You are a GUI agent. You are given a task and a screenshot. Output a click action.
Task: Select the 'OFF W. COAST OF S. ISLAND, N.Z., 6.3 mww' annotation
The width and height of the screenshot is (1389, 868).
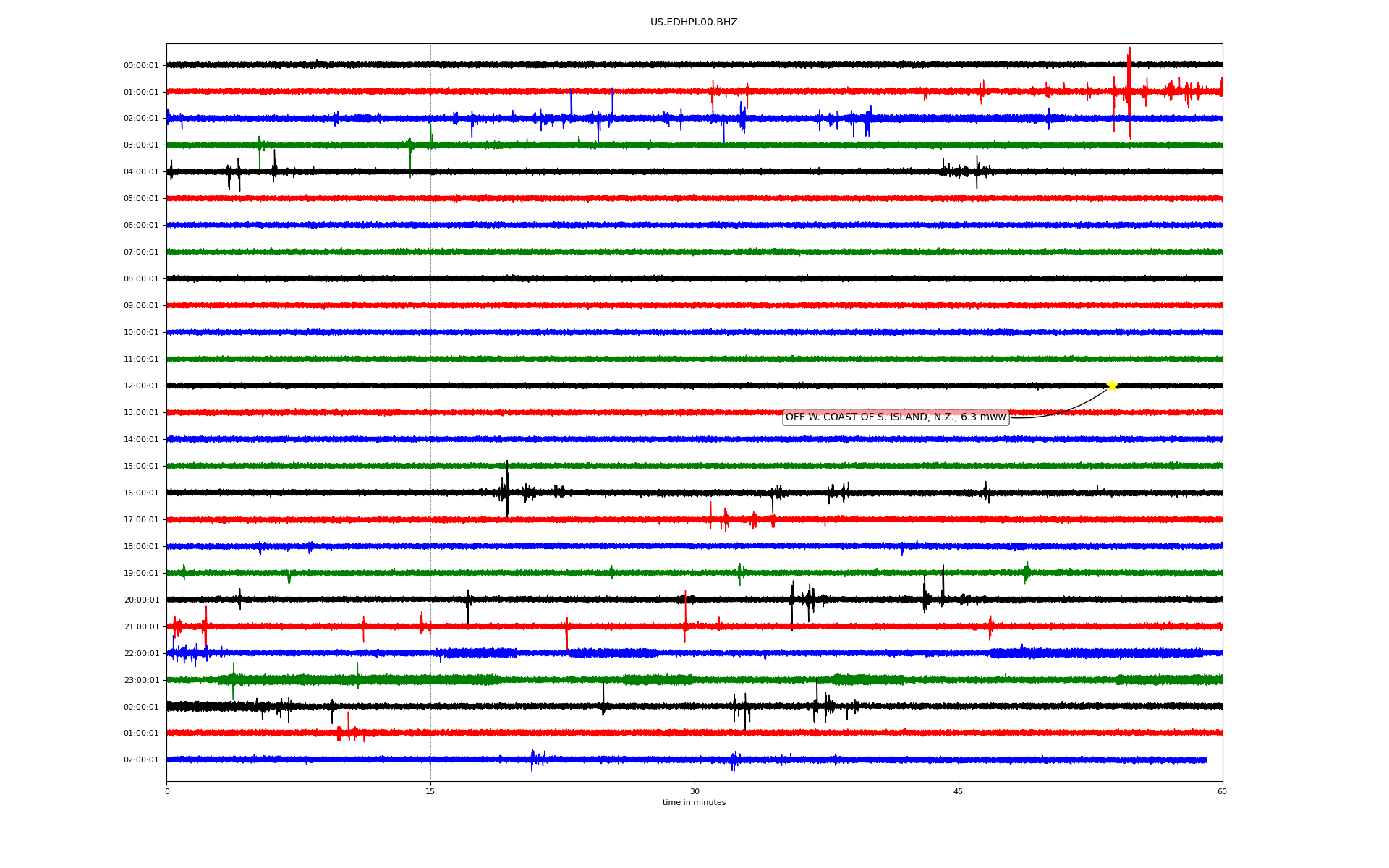pos(896,417)
